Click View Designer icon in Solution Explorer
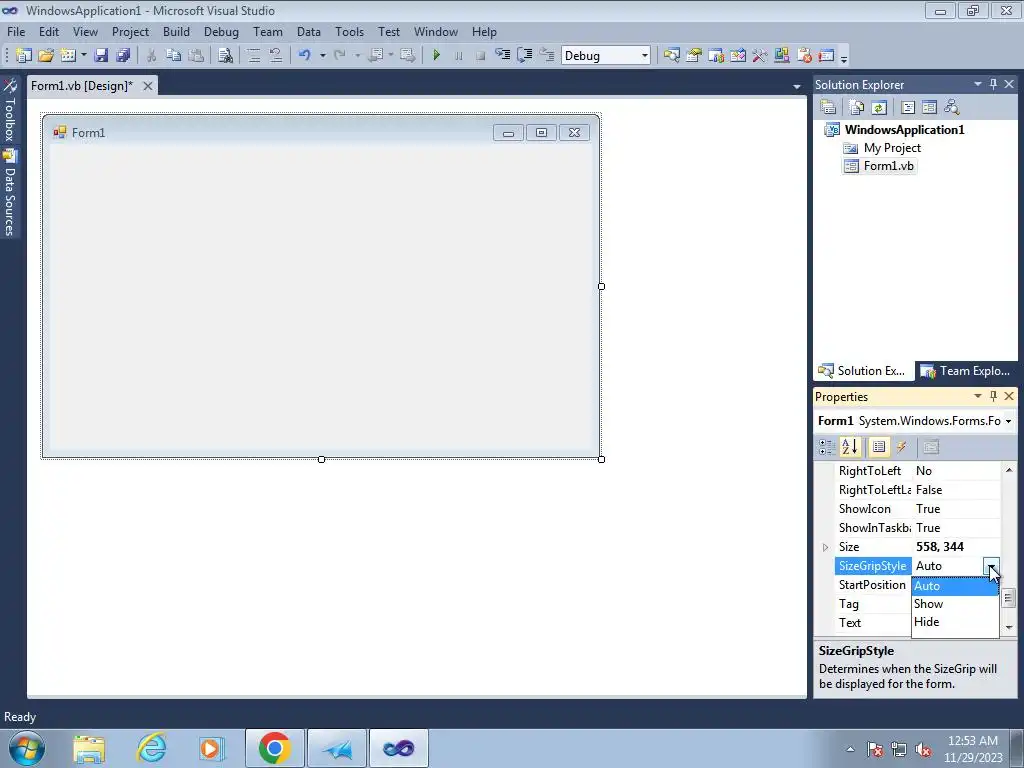 929,107
